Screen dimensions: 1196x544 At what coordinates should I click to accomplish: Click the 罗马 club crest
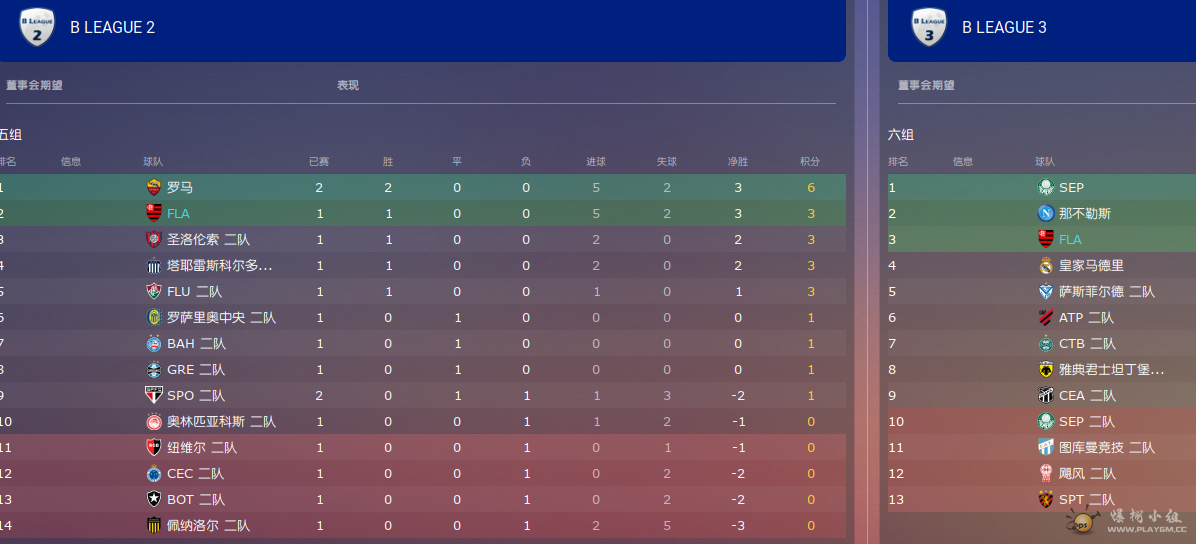click(x=154, y=188)
